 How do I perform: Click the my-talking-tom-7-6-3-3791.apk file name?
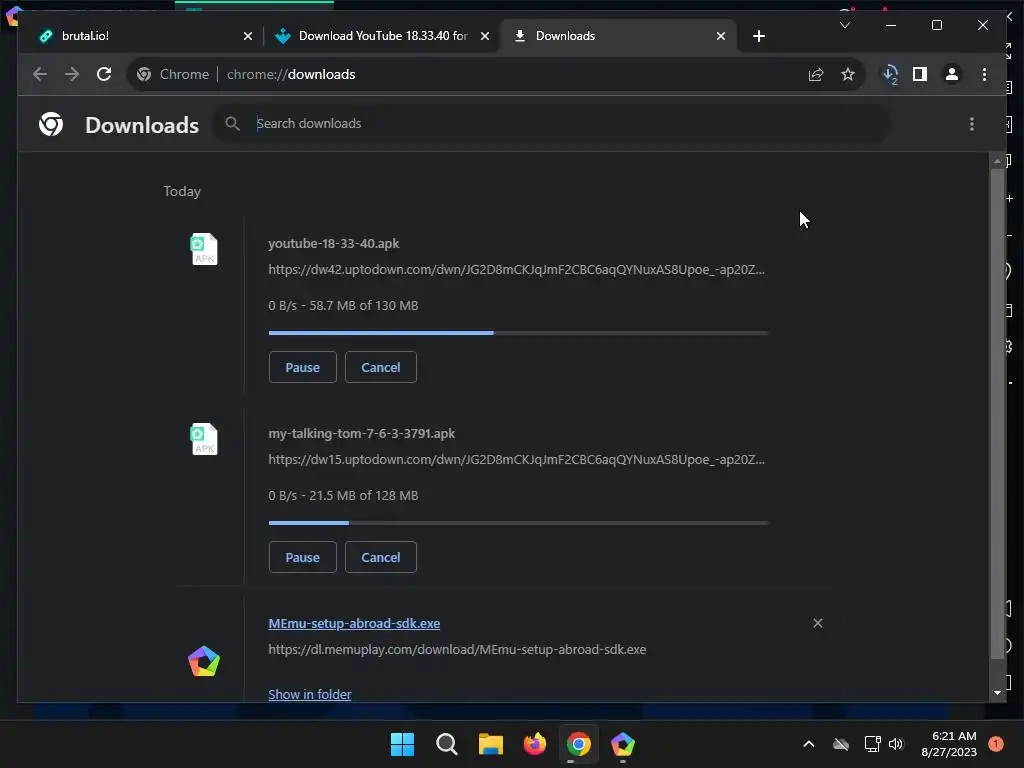pyautogui.click(x=362, y=434)
